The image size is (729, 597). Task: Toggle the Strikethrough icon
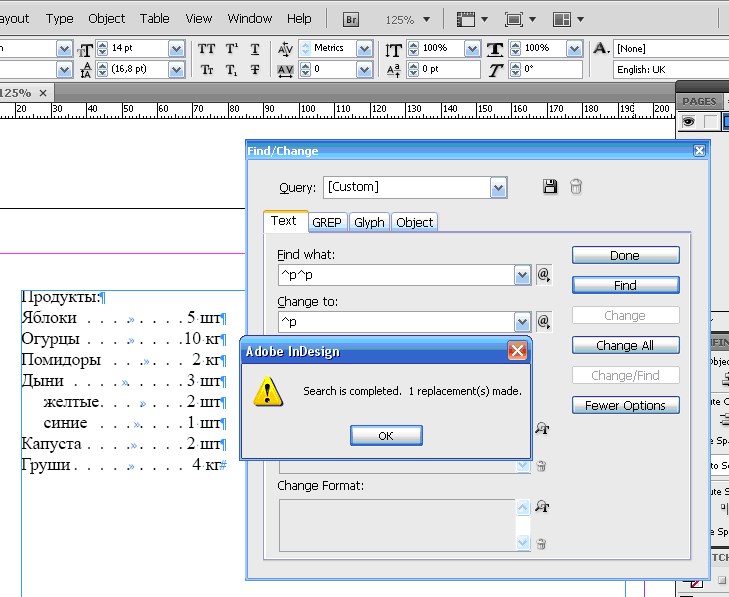coord(255,70)
